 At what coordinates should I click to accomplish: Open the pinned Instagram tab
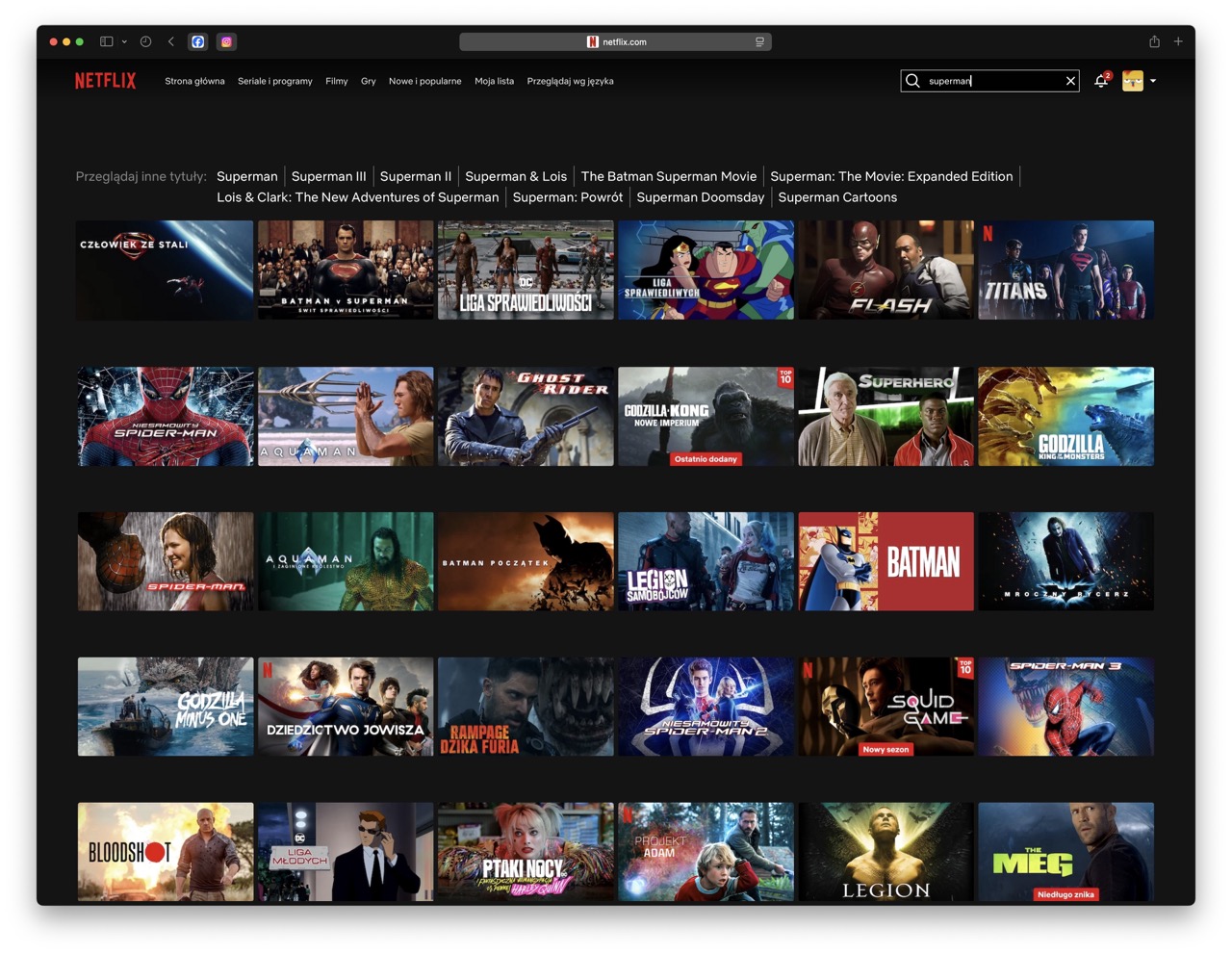coord(226,41)
